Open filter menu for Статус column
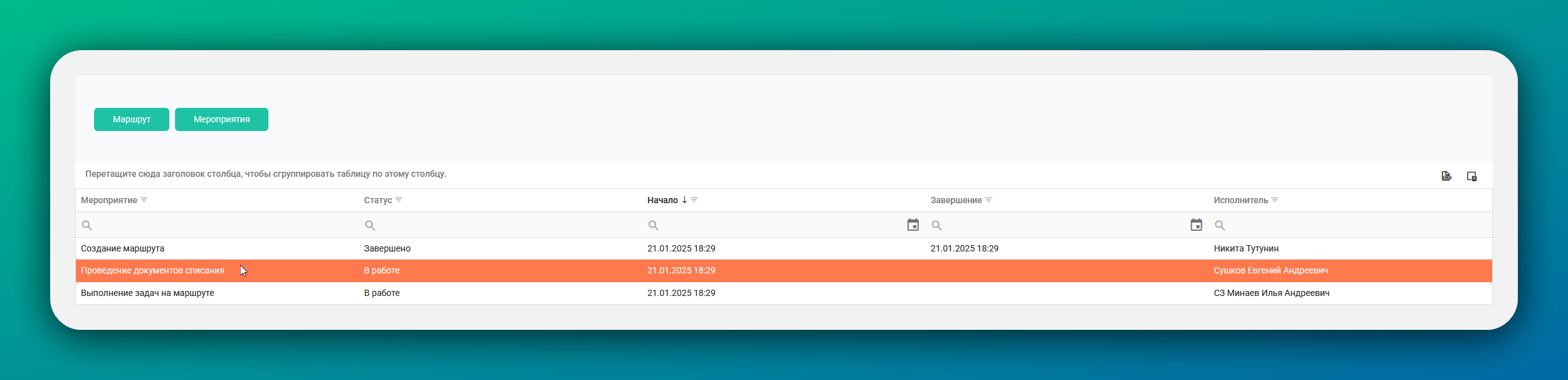This screenshot has width=1568, height=380. pos(399,200)
